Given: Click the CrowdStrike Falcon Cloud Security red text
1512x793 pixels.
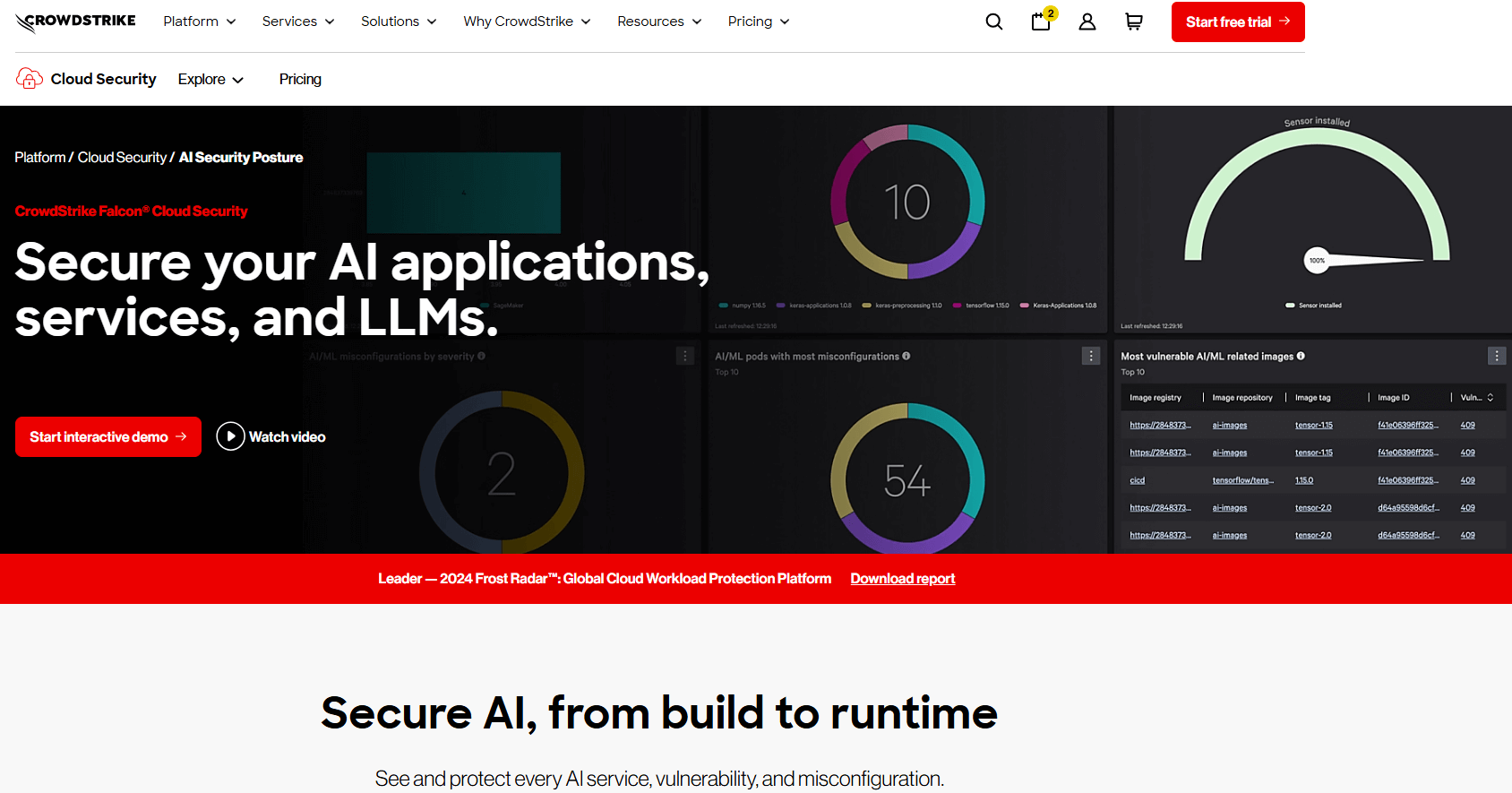Looking at the screenshot, I should coord(132,211).
